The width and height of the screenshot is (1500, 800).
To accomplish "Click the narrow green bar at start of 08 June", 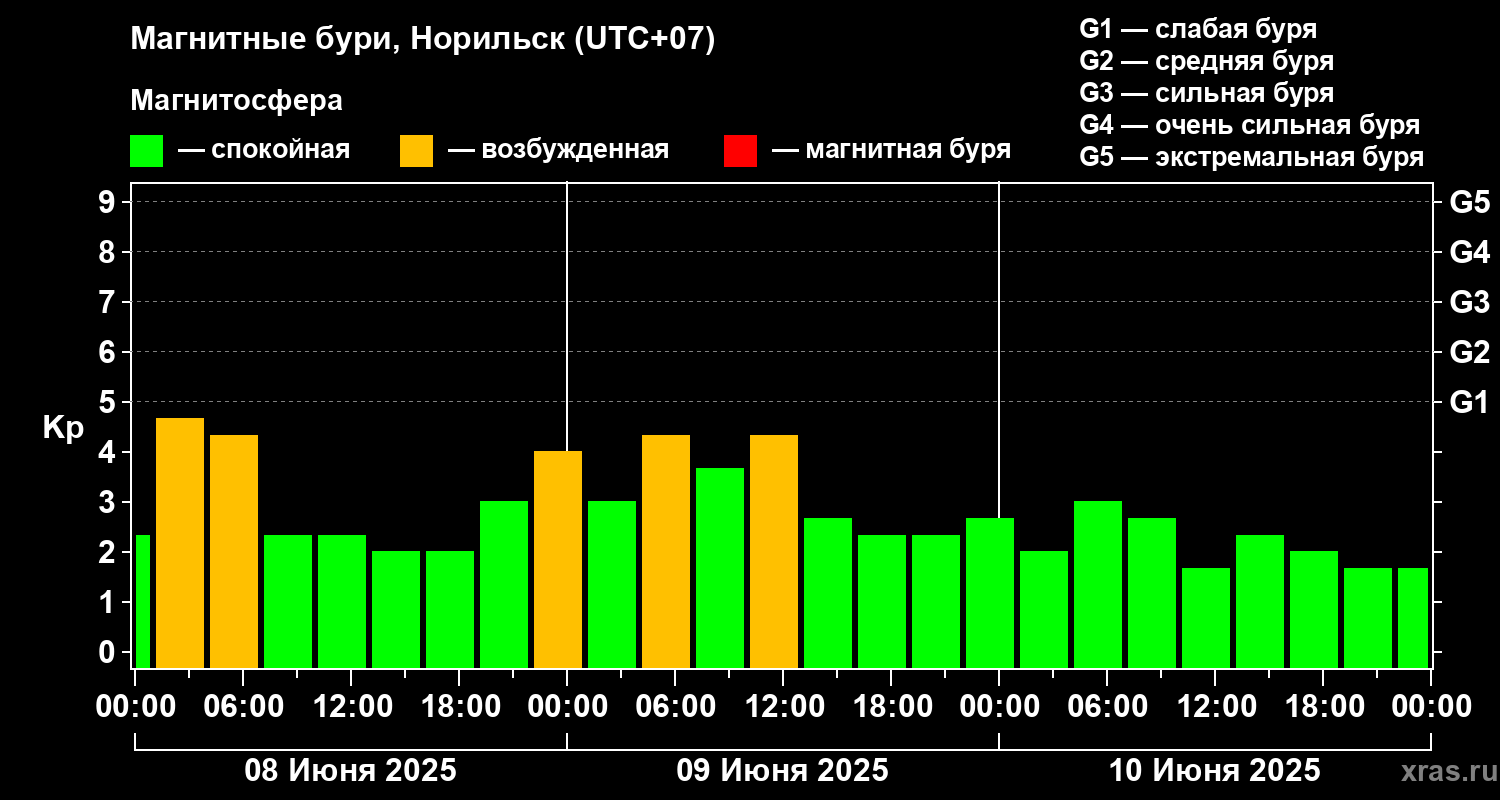I will pos(142,601).
